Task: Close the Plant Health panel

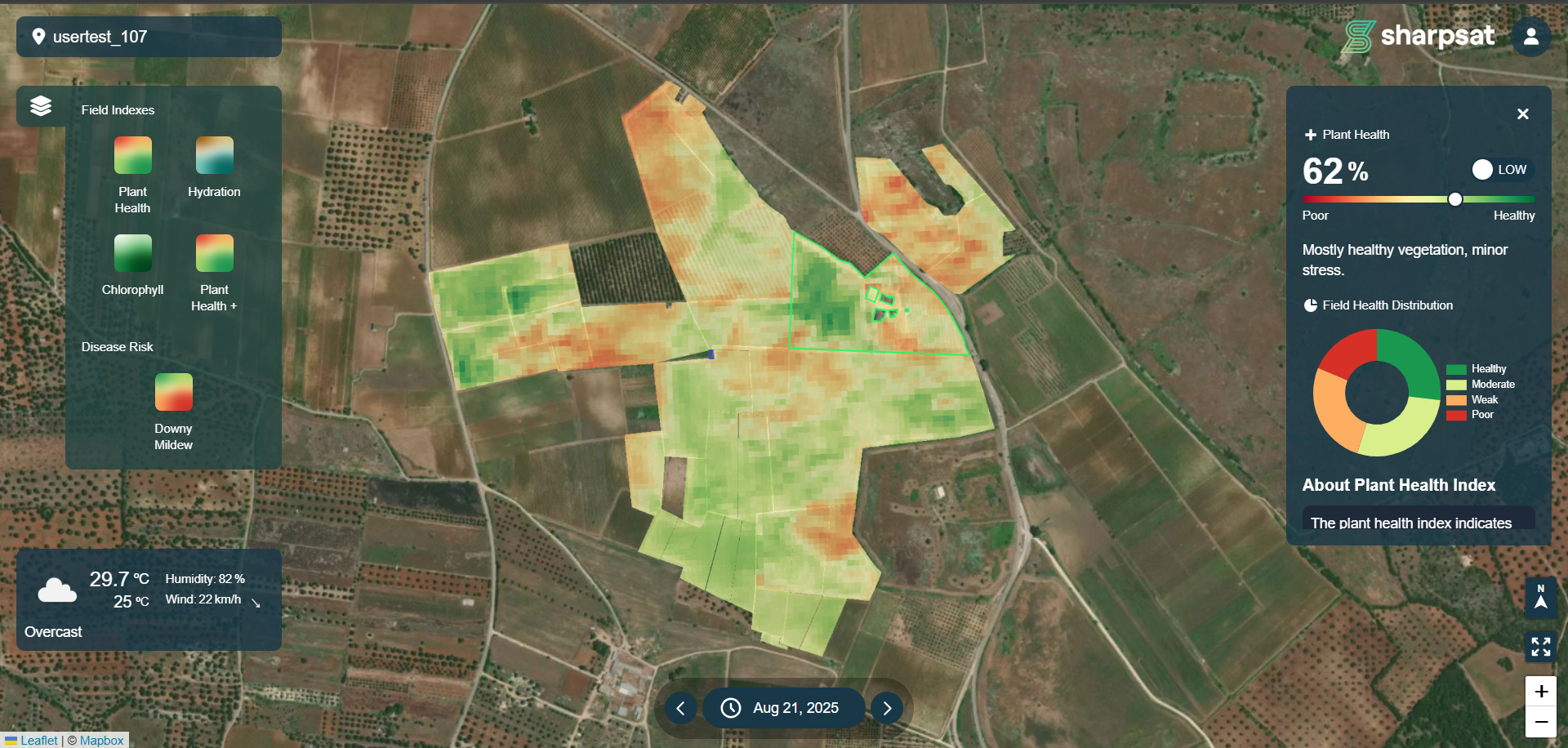Action: click(x=1522, y=114)
